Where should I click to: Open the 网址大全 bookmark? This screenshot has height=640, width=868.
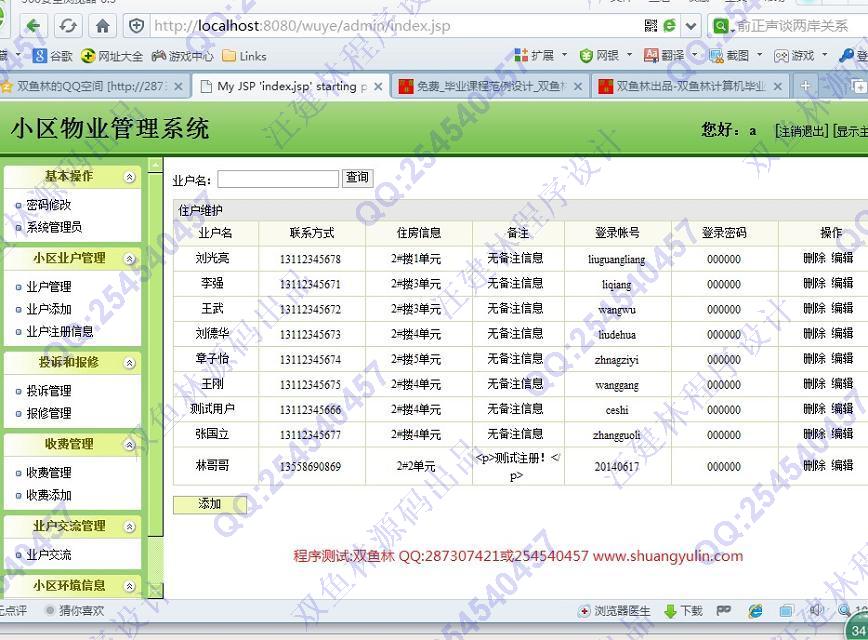(112, 56)
